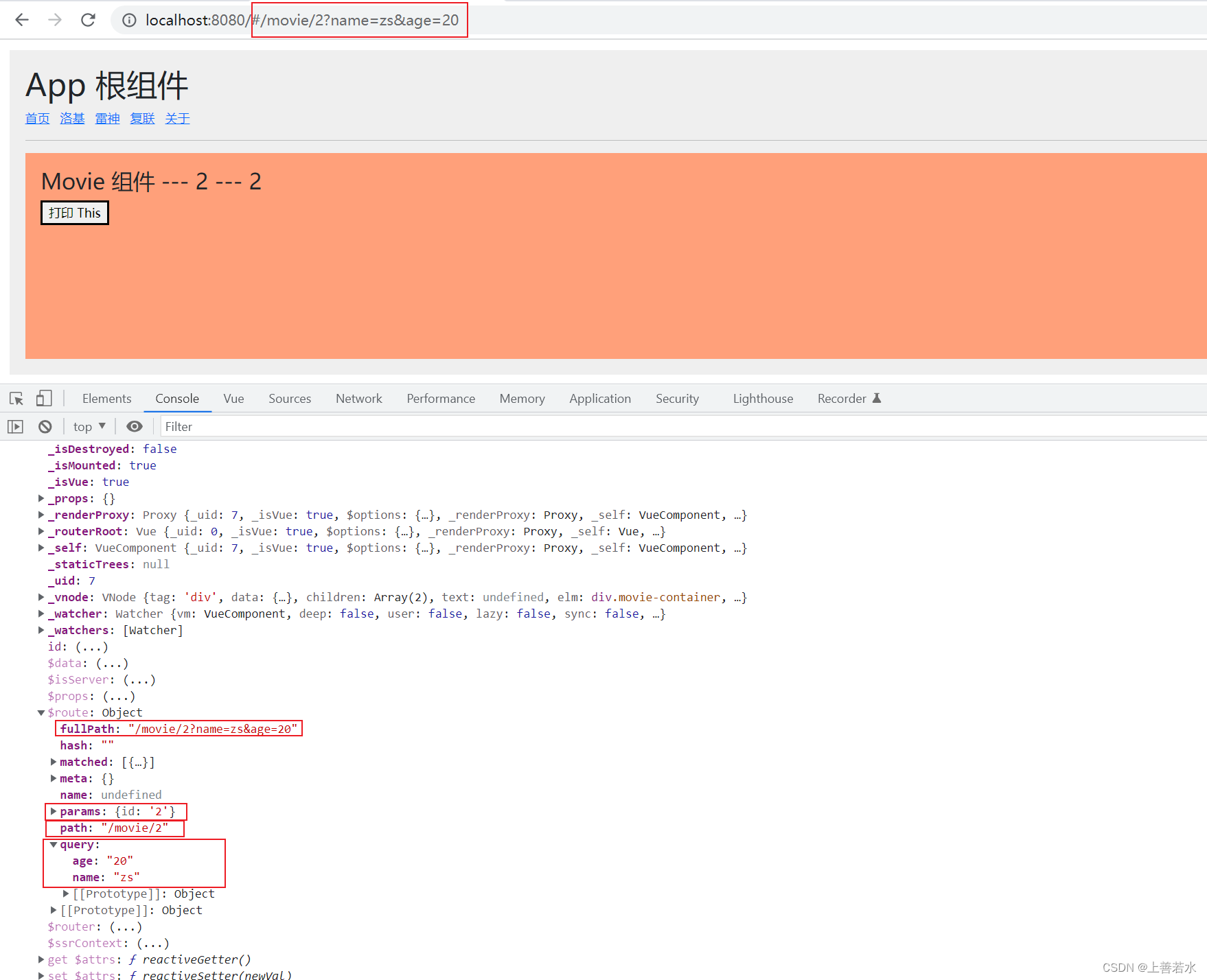Expand the _watchers array

(41, 630)
